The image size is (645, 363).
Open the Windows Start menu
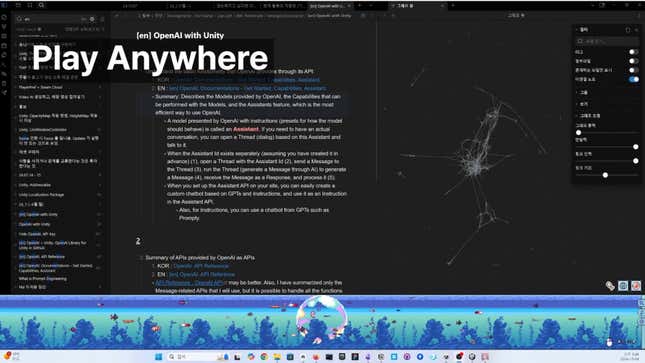(158, 356)
